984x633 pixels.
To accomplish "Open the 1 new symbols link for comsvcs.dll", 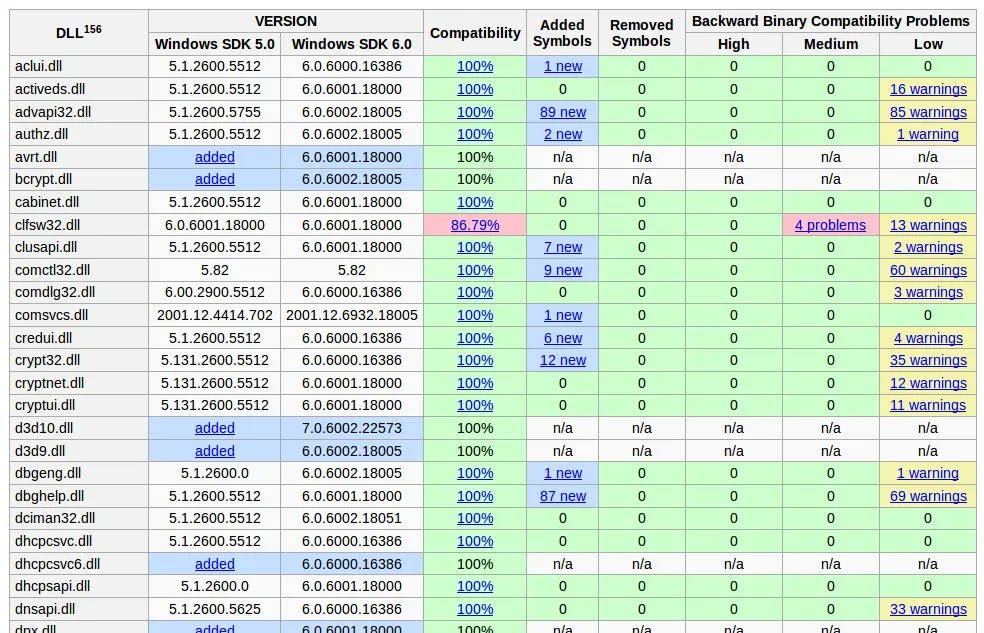I will click(562, 315).
